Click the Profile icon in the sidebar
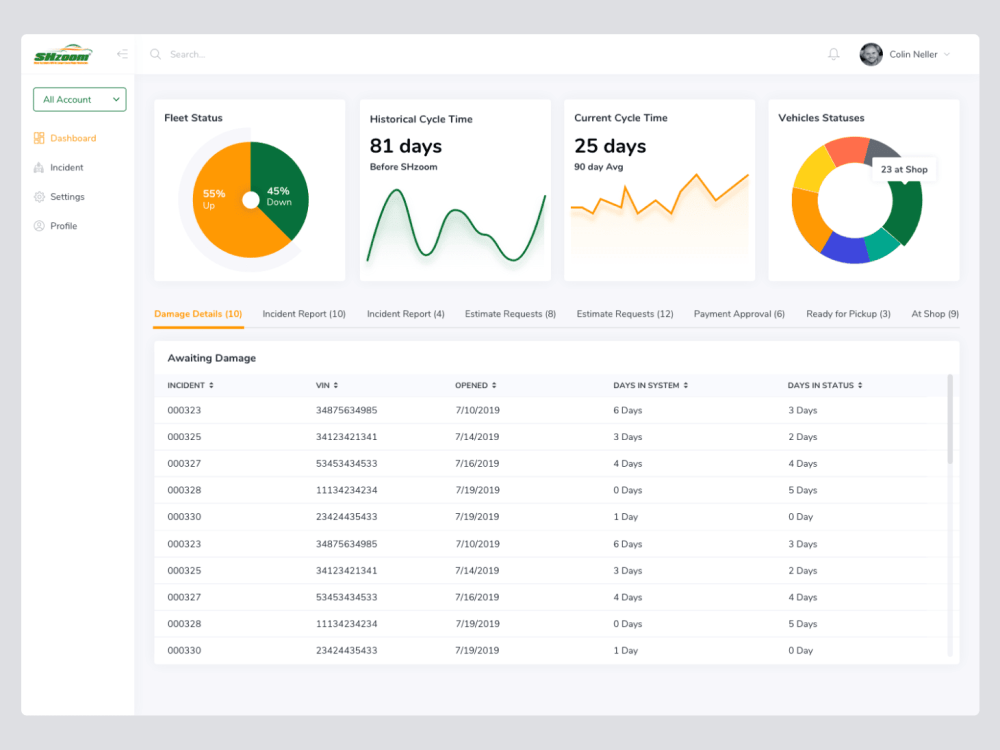The image size is (1000, 750). click(x=40, y=225)
